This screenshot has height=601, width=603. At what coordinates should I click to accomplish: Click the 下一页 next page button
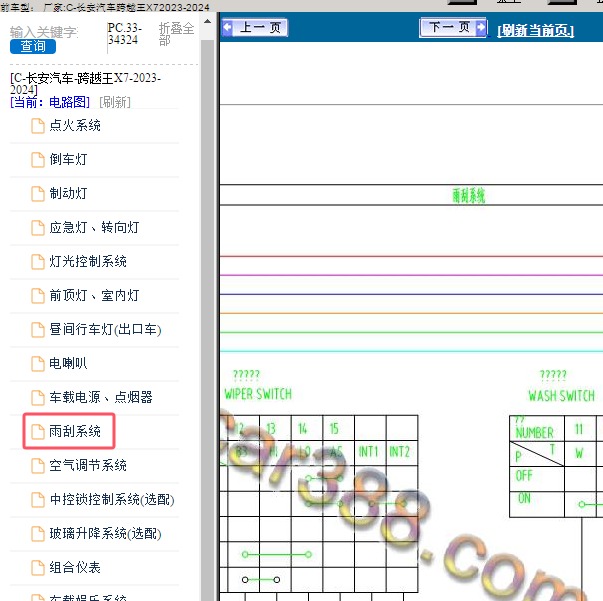coord(453,27)
